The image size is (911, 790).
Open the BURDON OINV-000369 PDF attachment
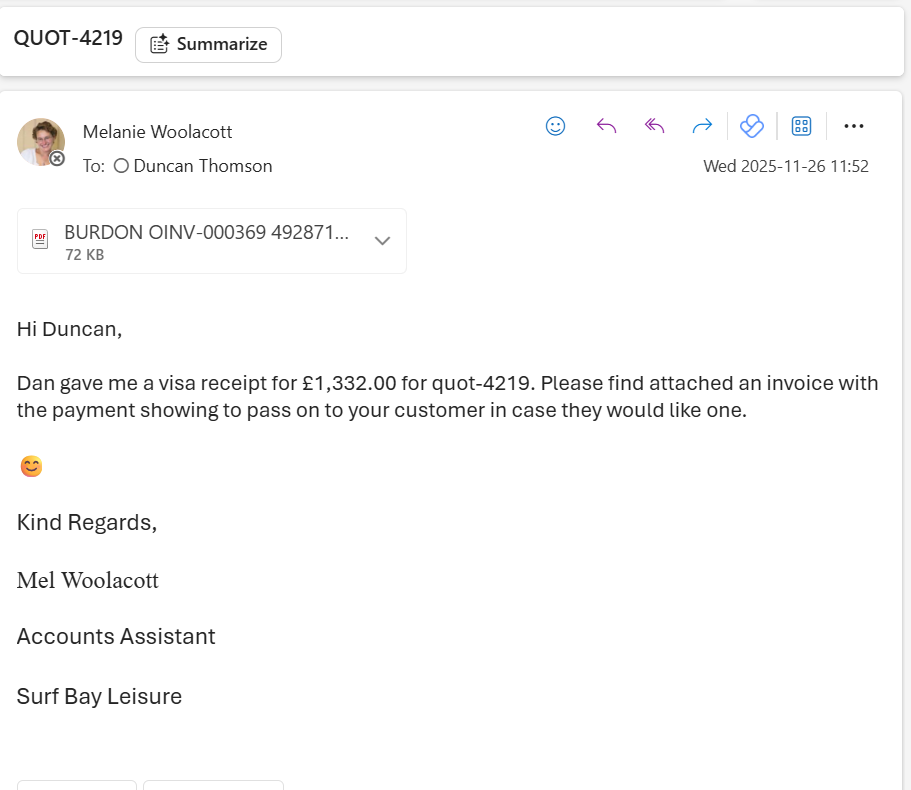point(206,233)
